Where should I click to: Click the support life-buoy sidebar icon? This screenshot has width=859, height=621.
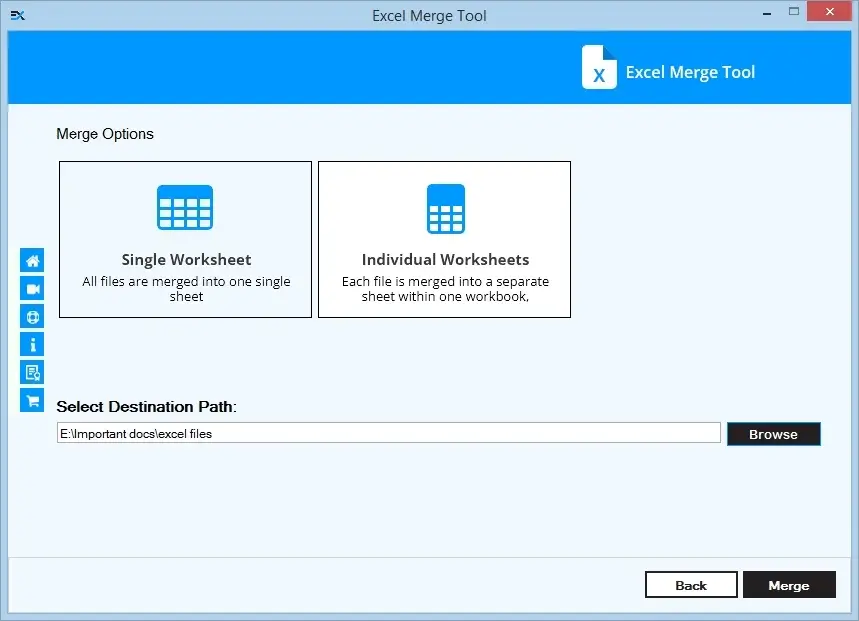point(32,316)
